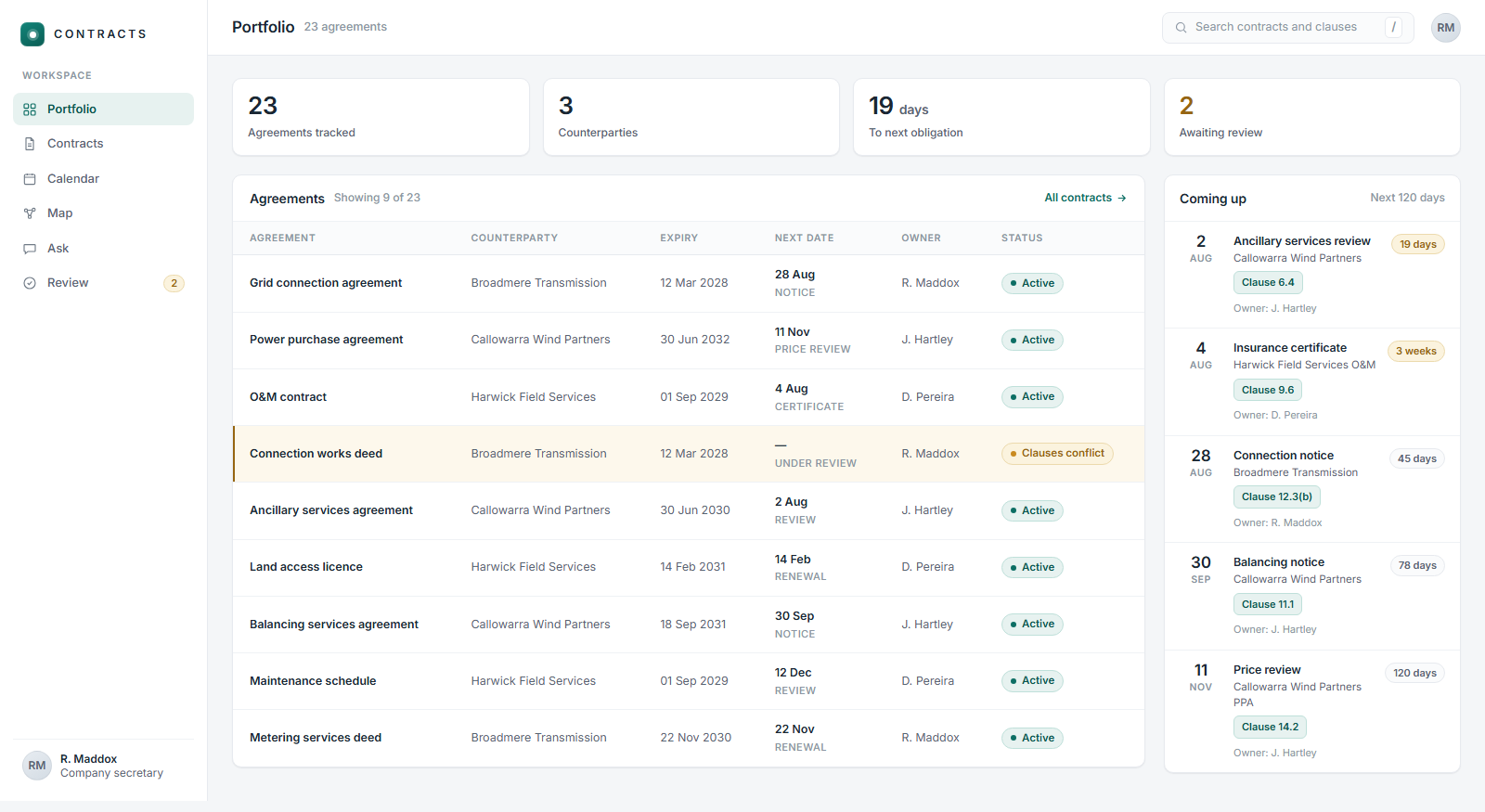This screenshot has width=1485, height=812.
Task: Open the Ancillary services agreement row
Action: click(689, 510)
